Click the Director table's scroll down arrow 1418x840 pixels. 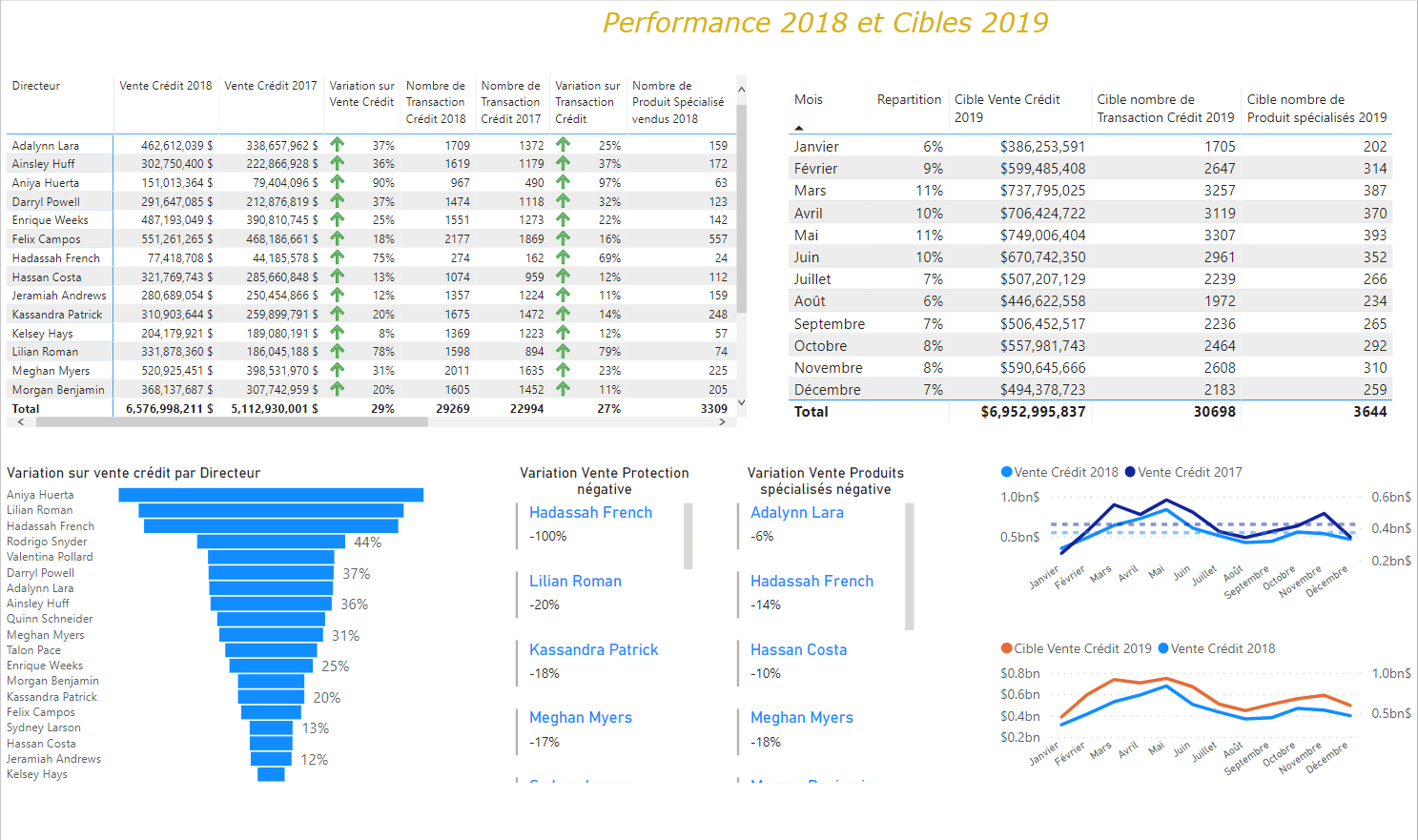click(x=741, y=404)
